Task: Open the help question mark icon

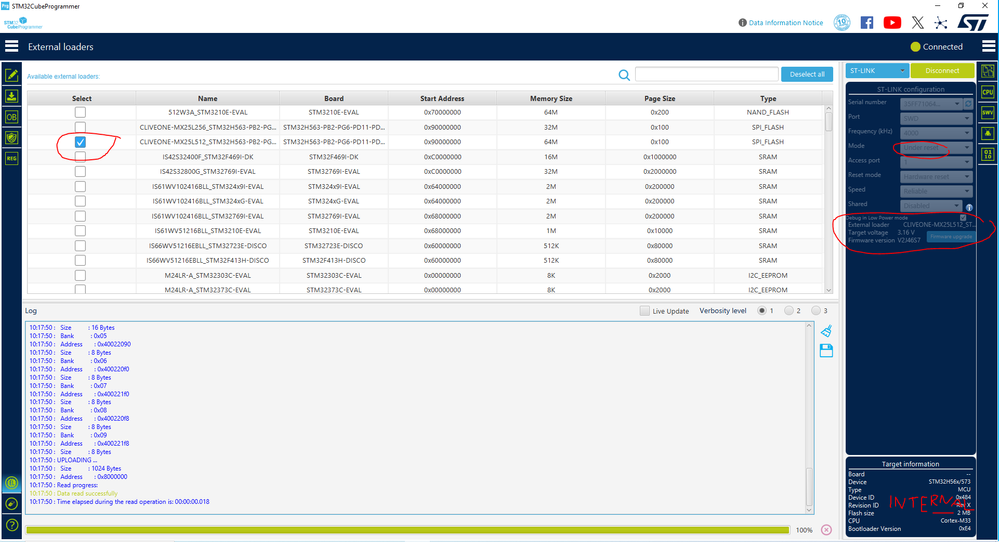Action: 11,525
